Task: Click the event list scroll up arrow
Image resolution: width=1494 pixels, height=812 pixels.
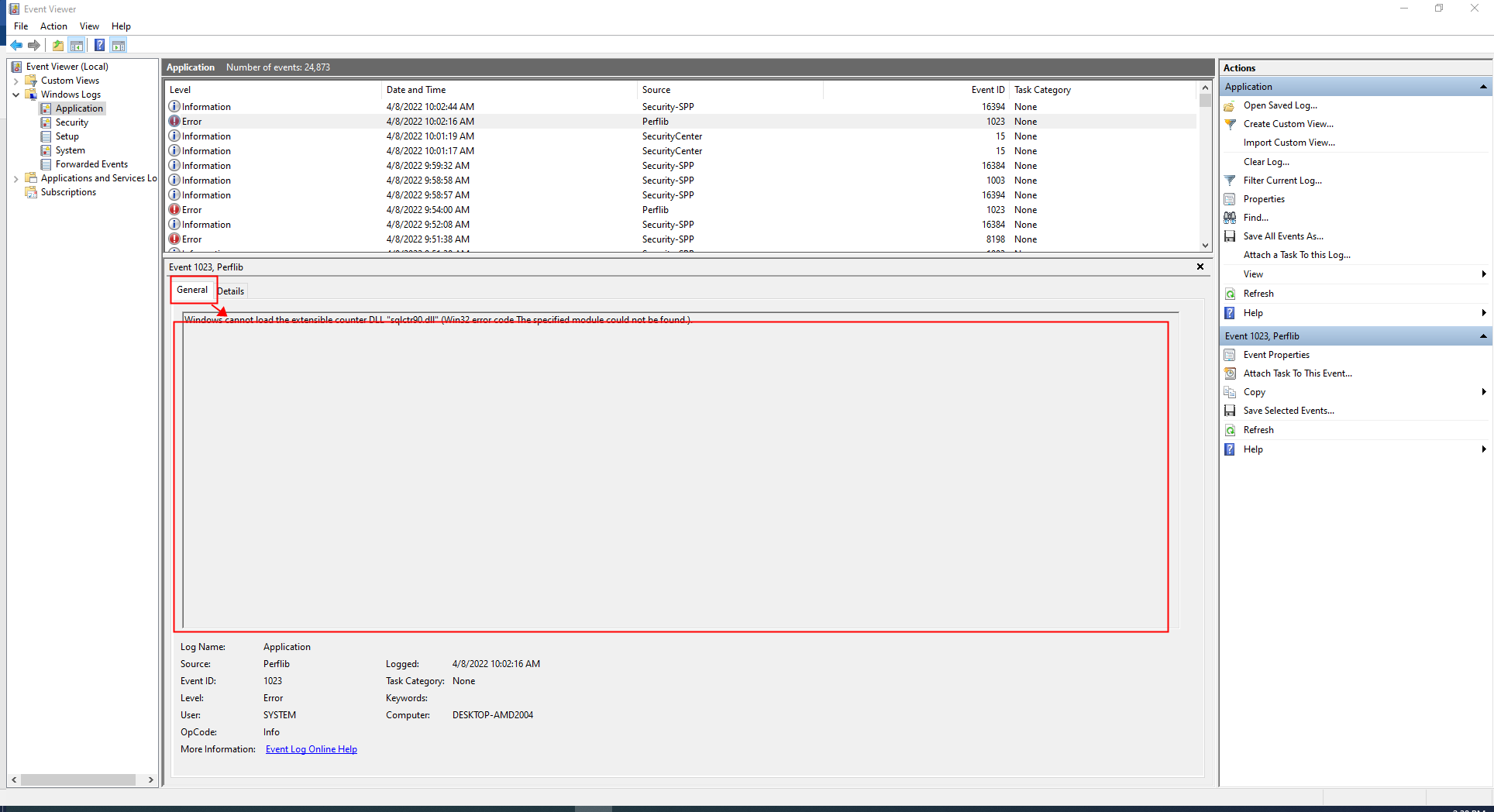Action: 1205,88
